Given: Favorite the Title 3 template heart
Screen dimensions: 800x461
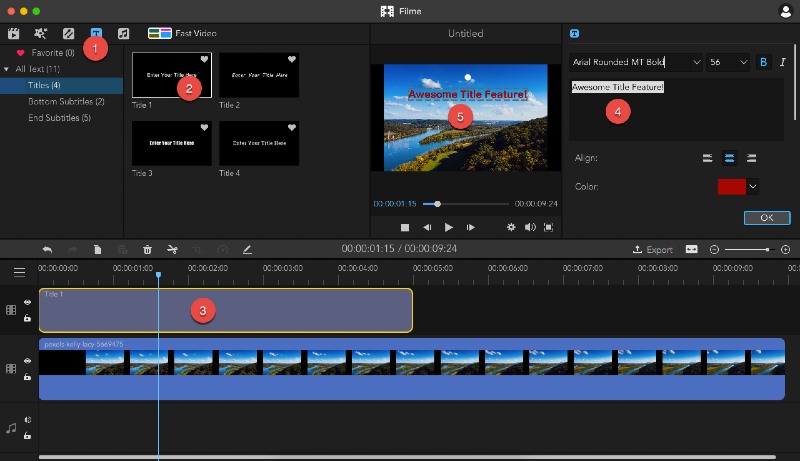Looking at the screenshot, I should point(205,127).
